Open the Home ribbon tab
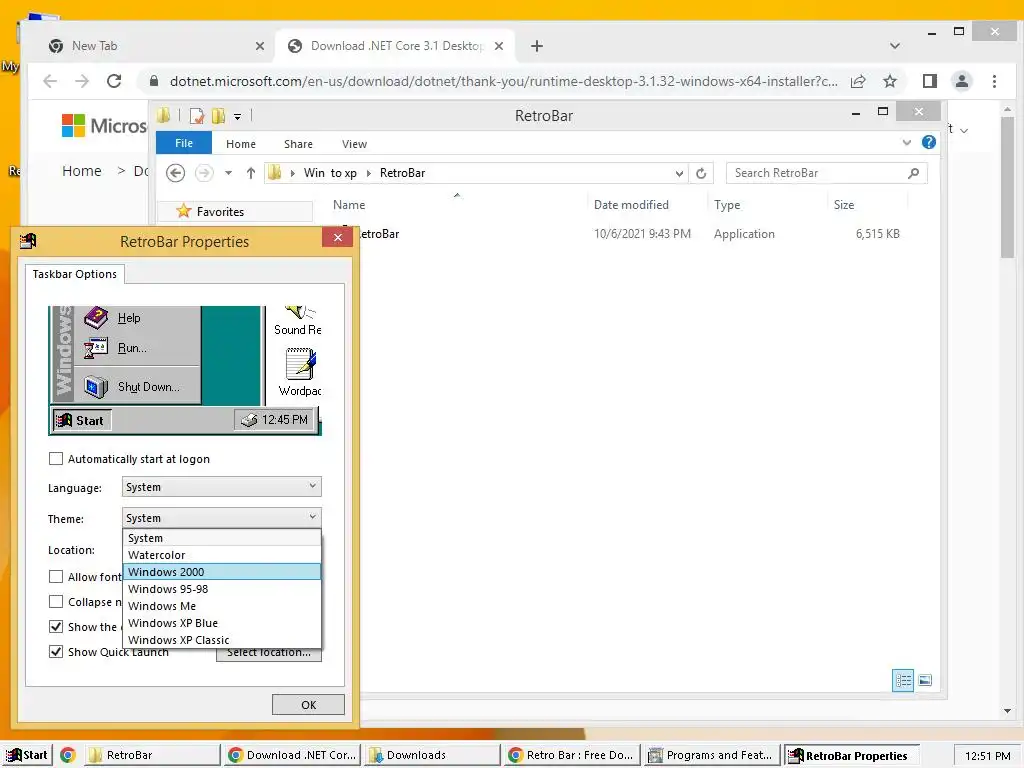The height and width of the screenshot is (768, 1024). tap(241, 144)
